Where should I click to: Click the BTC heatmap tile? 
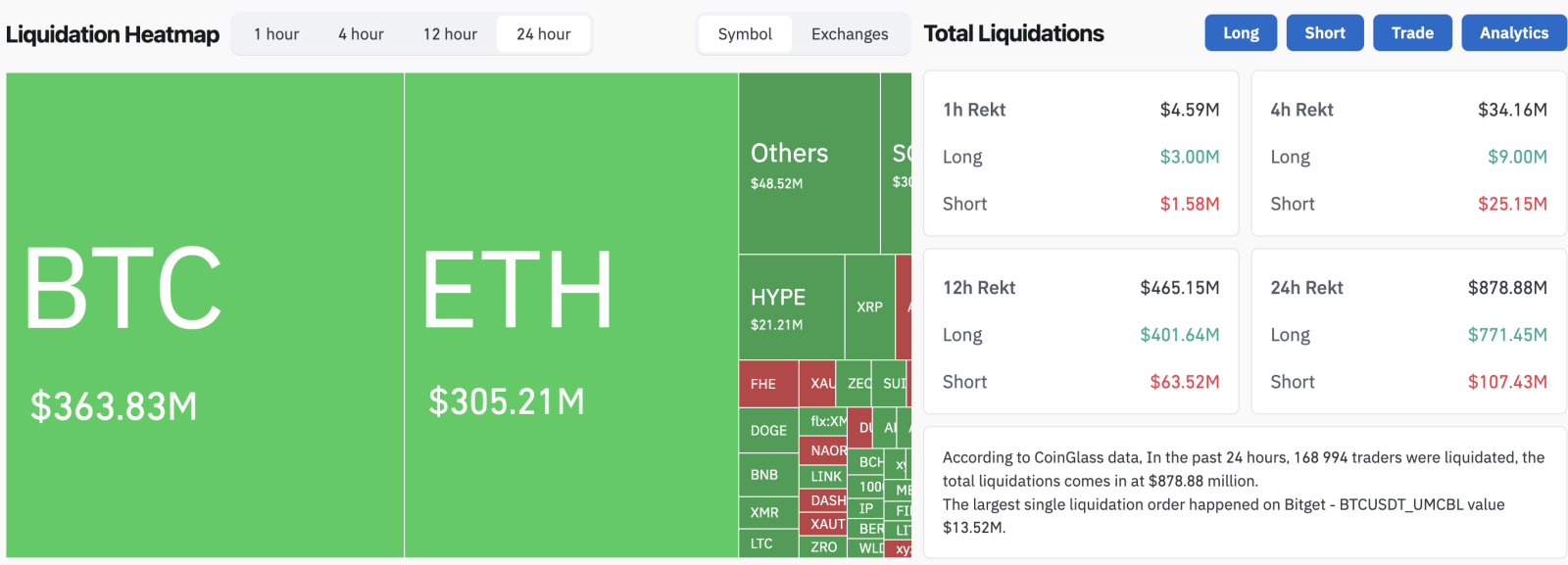click(x=205, y=315)
